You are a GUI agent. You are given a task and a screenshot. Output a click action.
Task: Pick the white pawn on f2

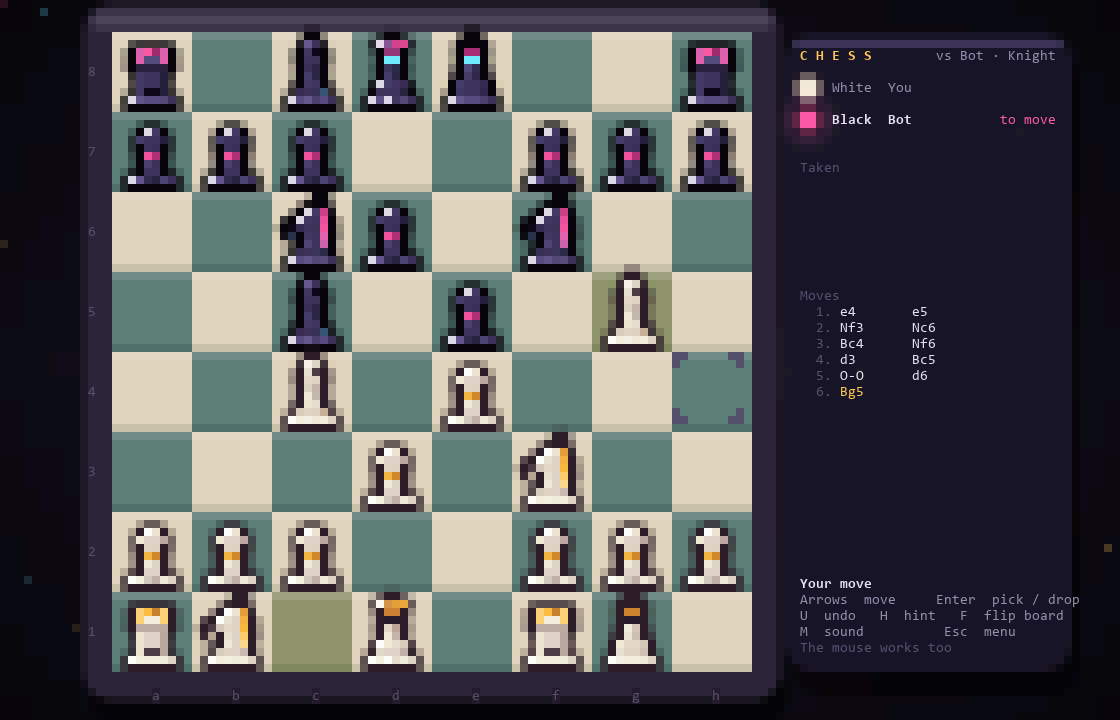pyautogui.click(x=551, y=556)
